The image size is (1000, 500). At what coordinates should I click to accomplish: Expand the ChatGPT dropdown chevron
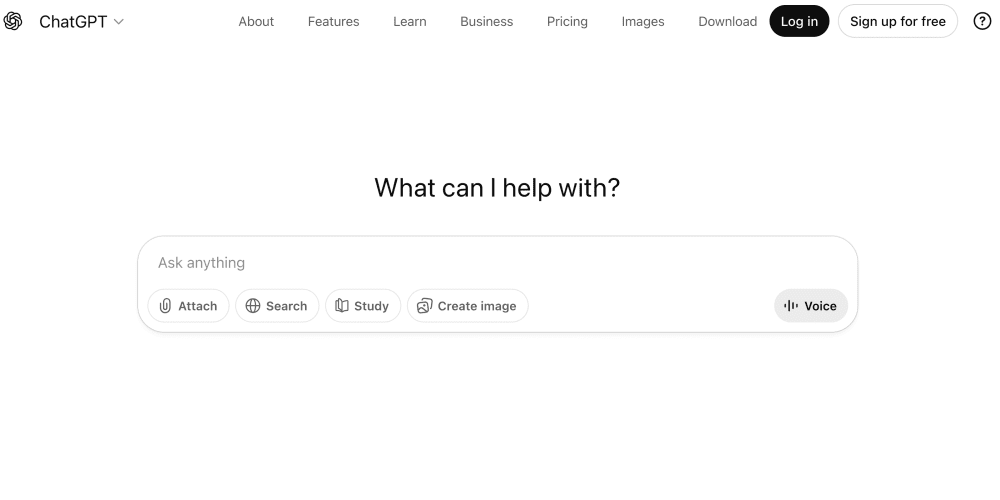pos(119,22)
